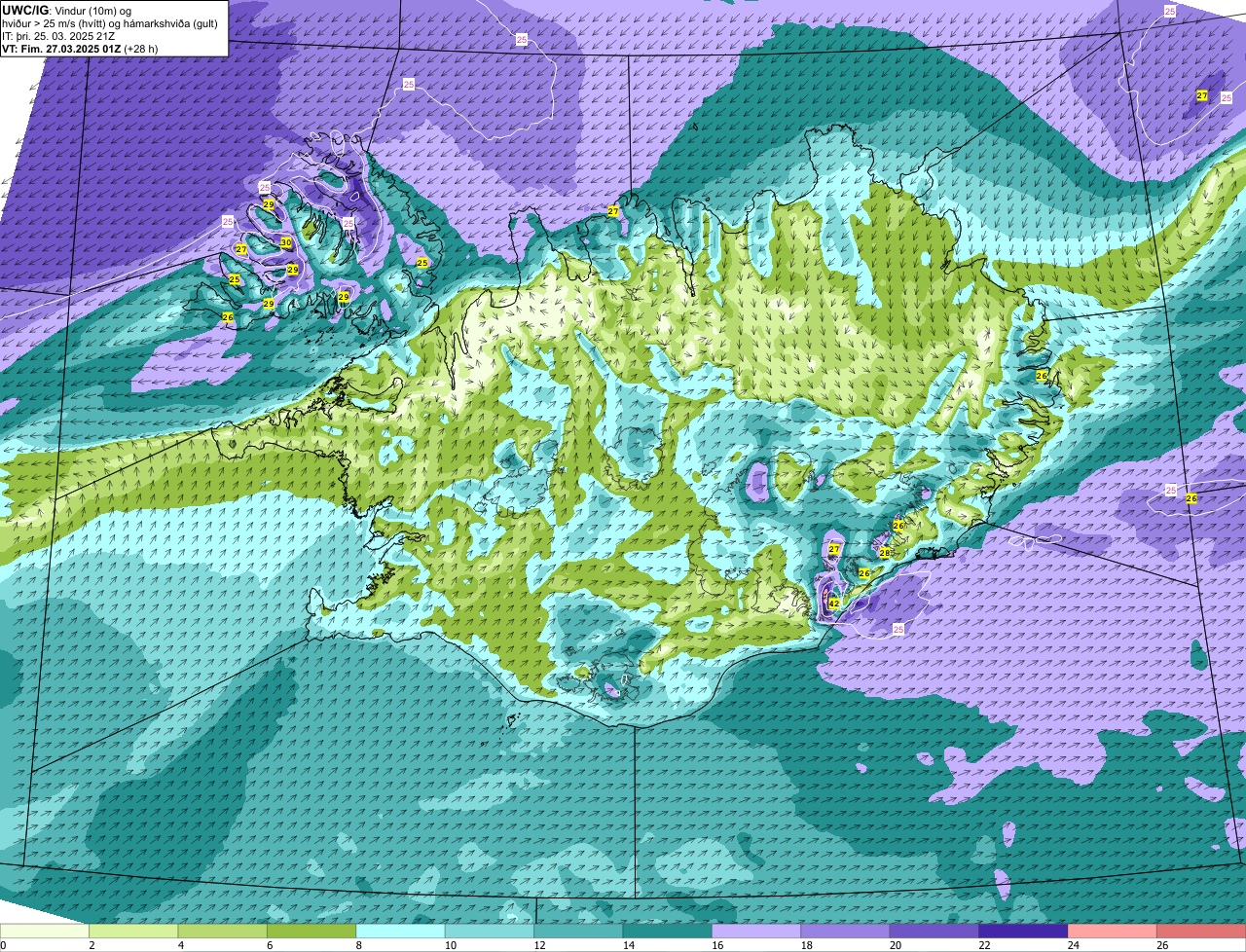Click legend scale tick label '6'
Image resolution: width=1246 pixels, height=952 pixels.
[x=270, y=945]
